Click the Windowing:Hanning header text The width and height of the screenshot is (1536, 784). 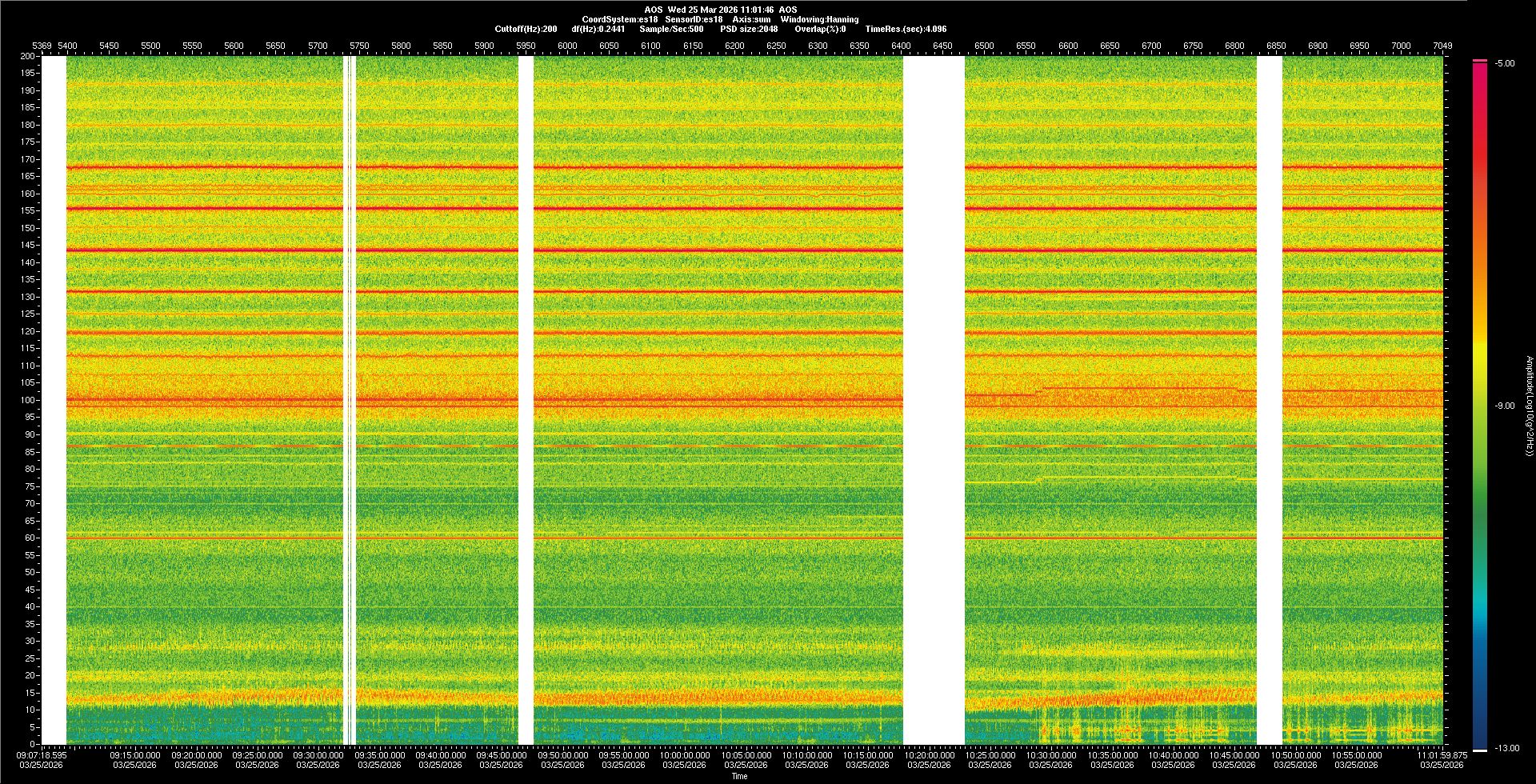click(x=819, y=20)
